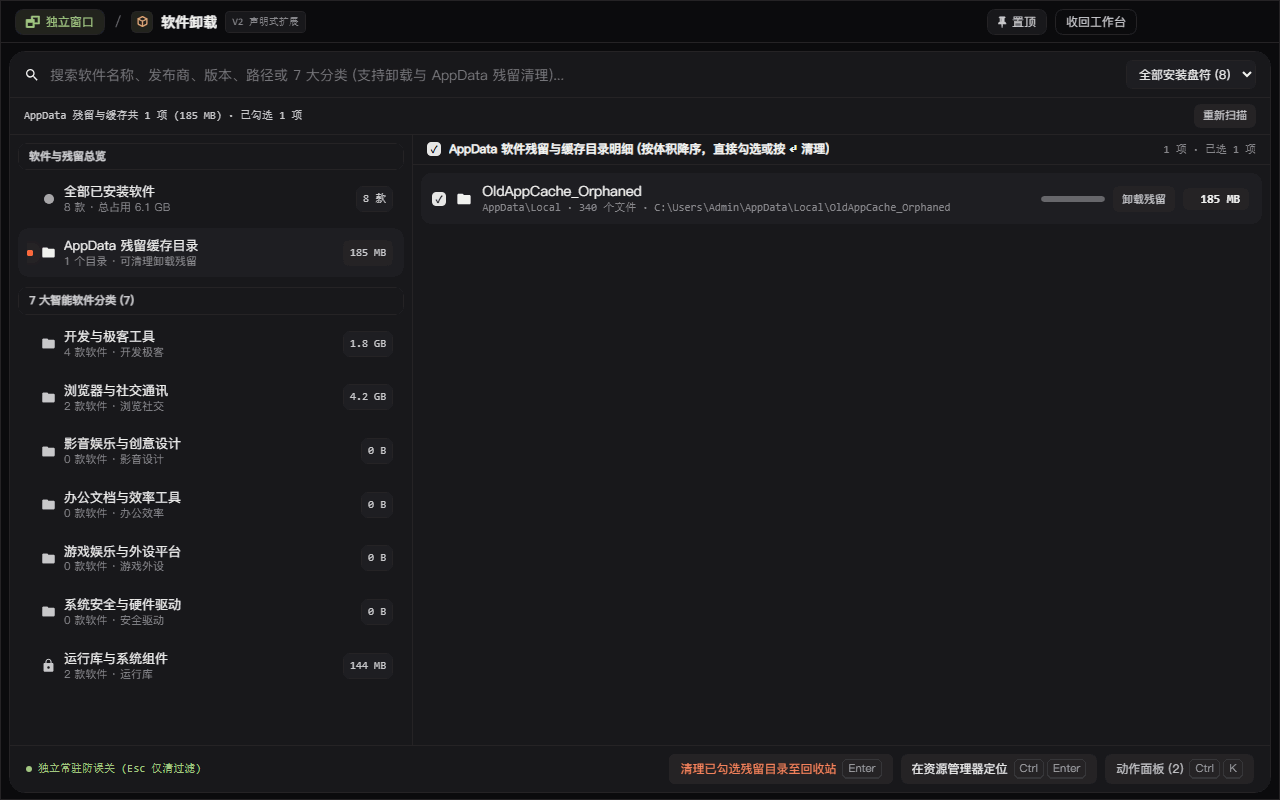The width and height of the screenshot is (1280, 800).
Task: Click the software uninstall cube icon in header
Action: point(142,22)
